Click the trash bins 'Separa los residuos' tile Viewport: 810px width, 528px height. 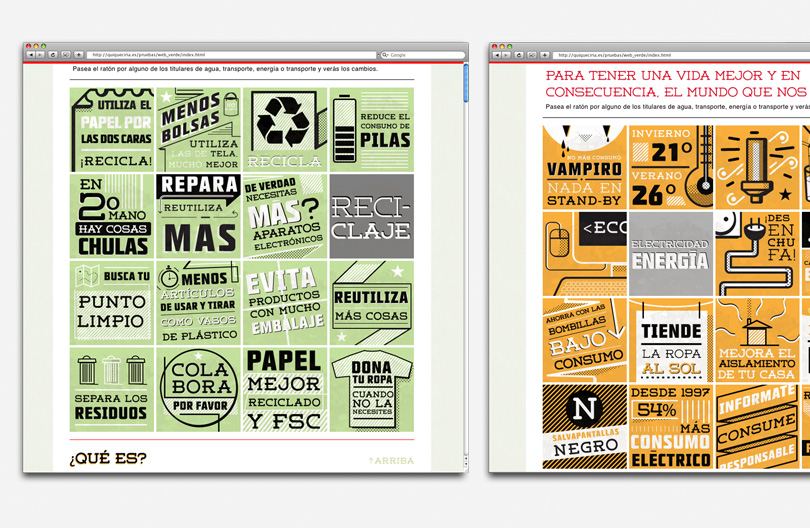(112, 390)
